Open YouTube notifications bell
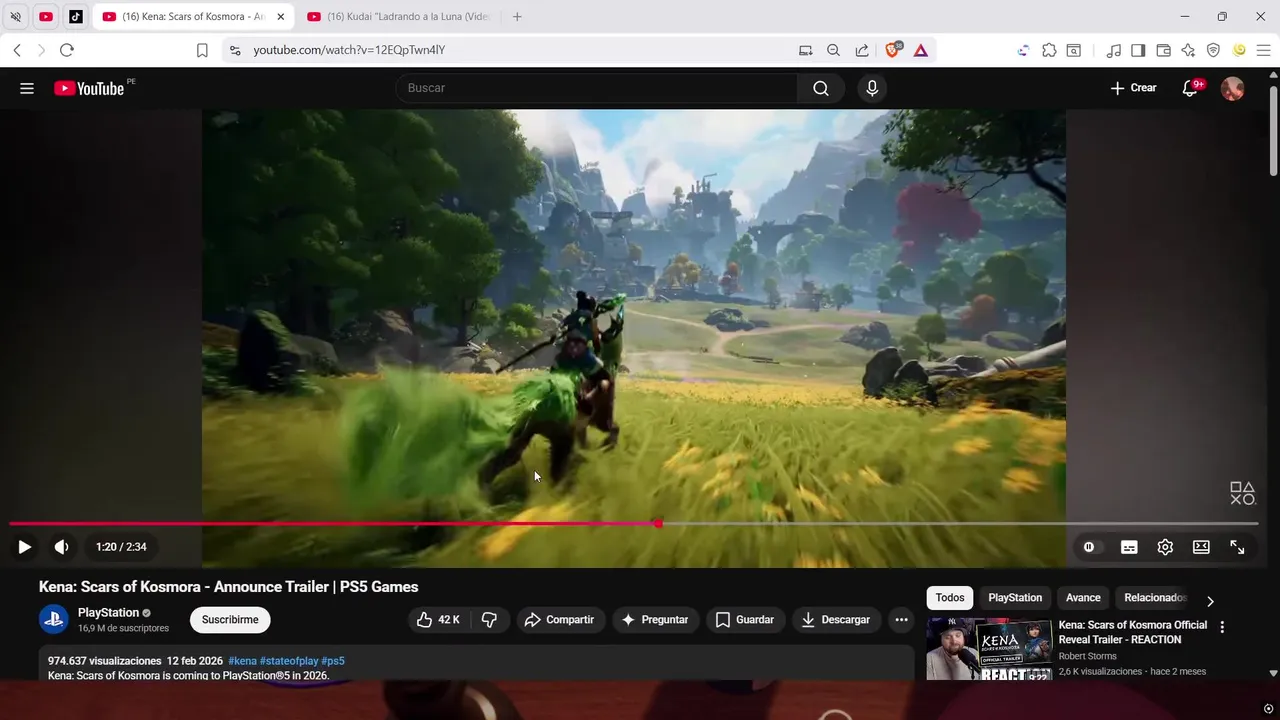The width and height of the screenshot is (1280, 720). click(1190, 88)
